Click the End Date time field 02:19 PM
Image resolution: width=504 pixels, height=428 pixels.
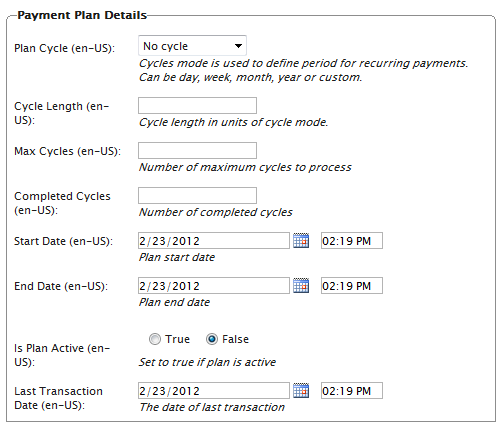click(352, 286)
